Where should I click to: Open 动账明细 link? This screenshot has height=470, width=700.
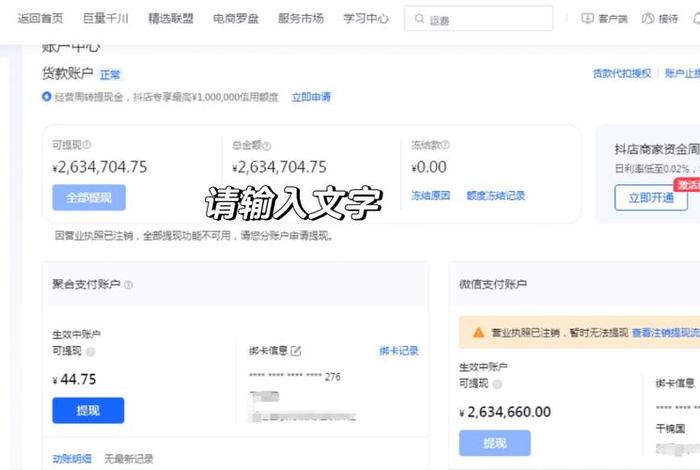[72, 458]
